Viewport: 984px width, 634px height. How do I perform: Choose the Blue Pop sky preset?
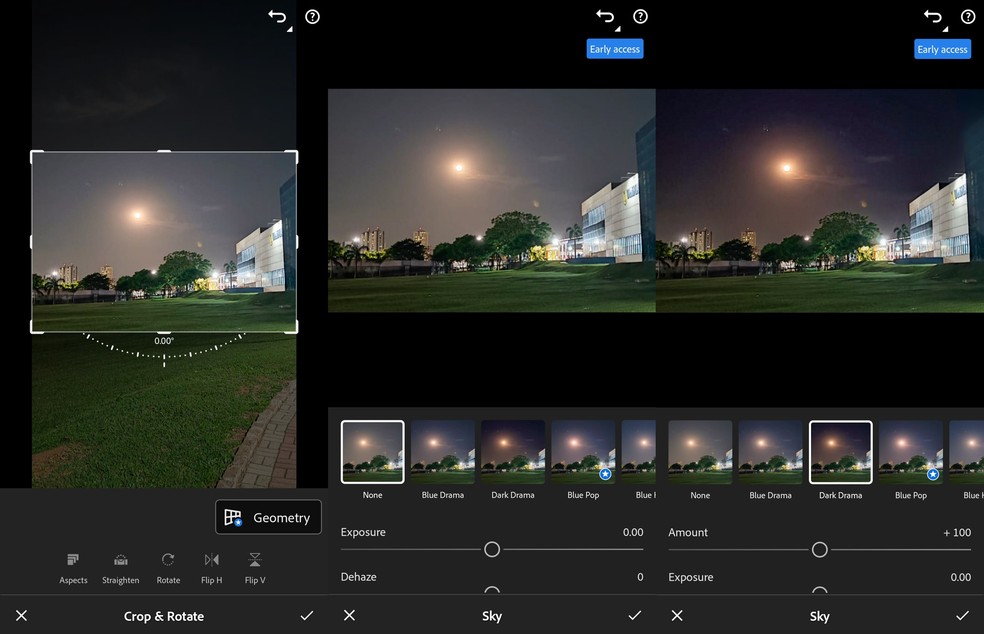pyautogui.click(x=582, y=451)
